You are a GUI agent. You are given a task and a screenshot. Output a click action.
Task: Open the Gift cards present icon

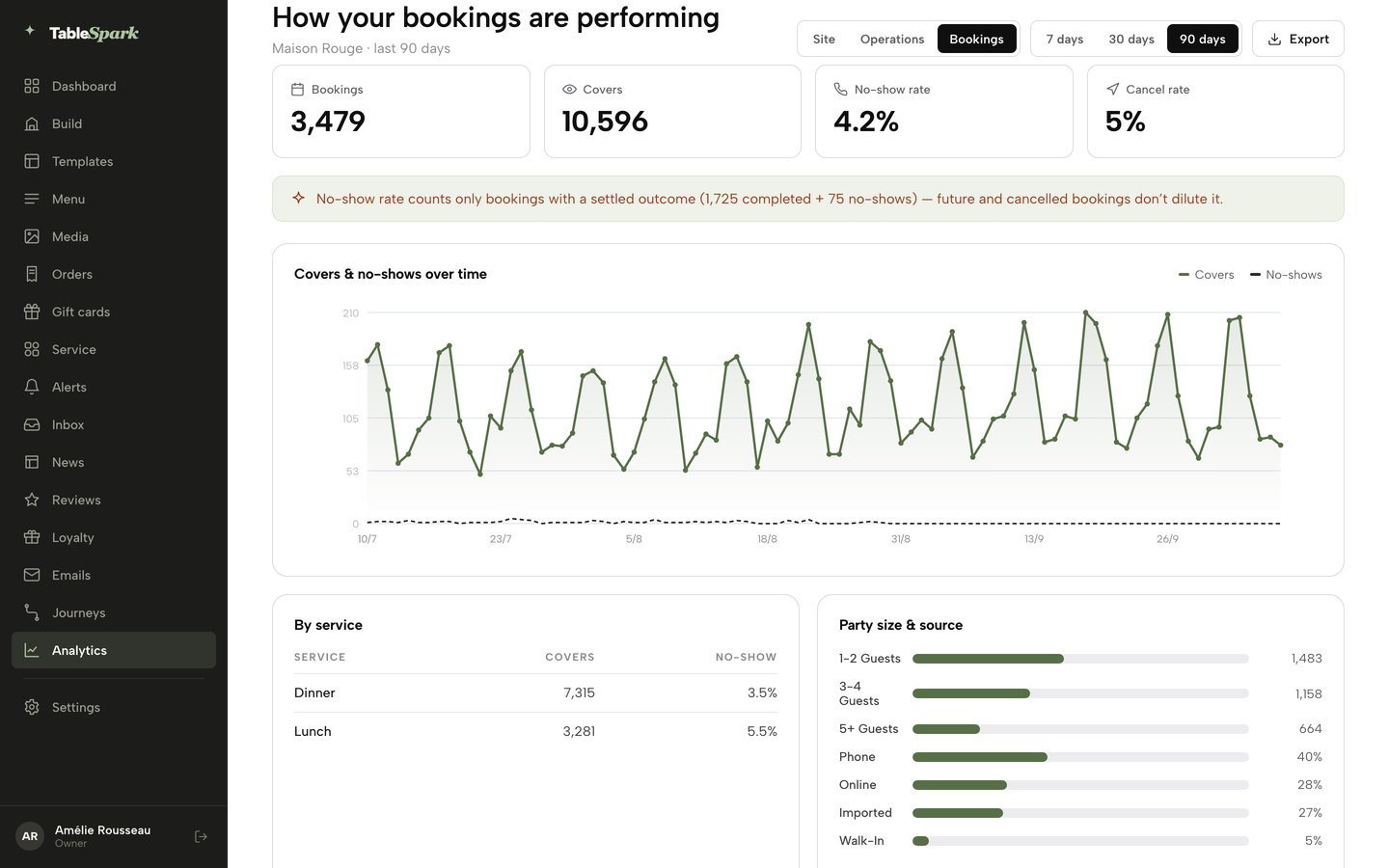(x=32, y=312)
